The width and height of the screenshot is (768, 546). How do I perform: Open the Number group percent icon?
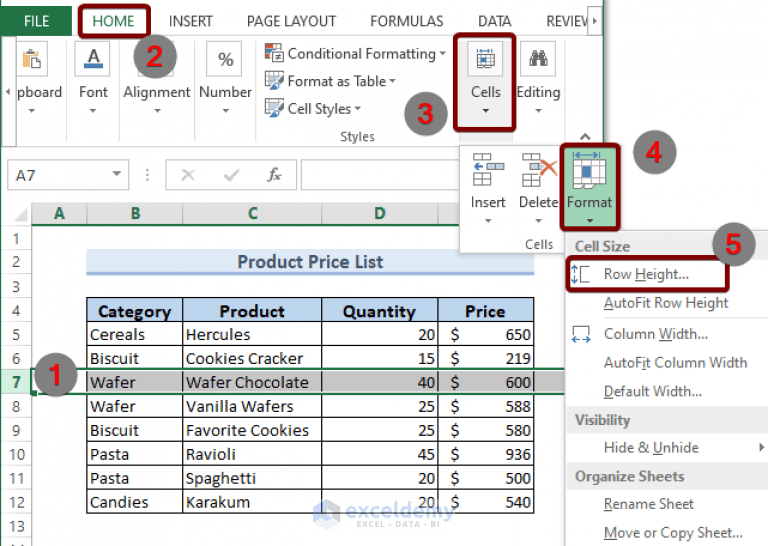coord(224,59)
